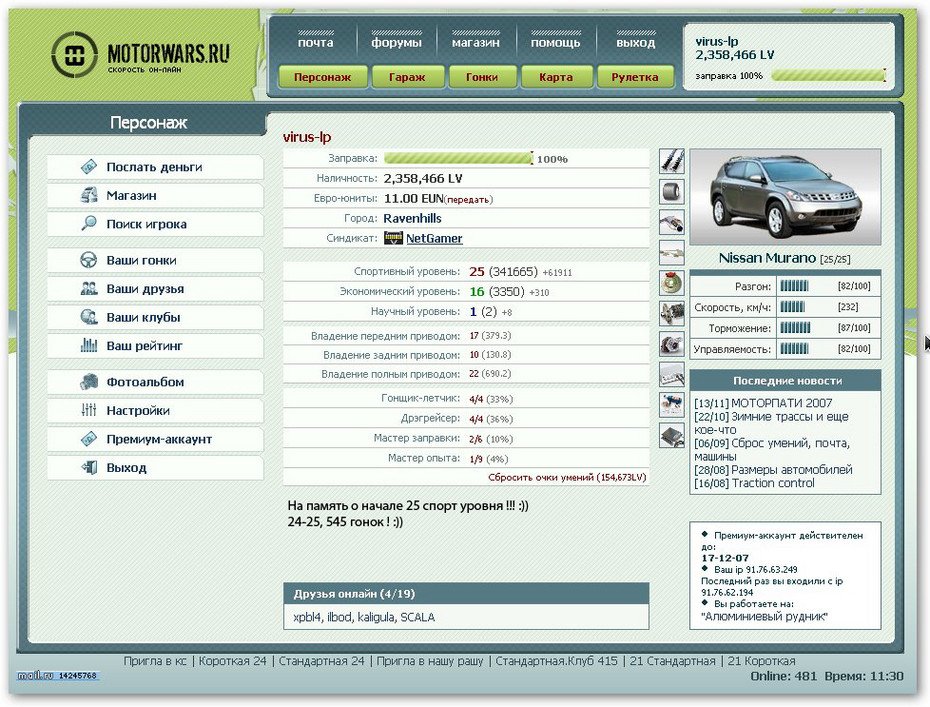The image size is (930, 707).
Task: Click friend kaligula in friends online
Action: tap(375, 617)
